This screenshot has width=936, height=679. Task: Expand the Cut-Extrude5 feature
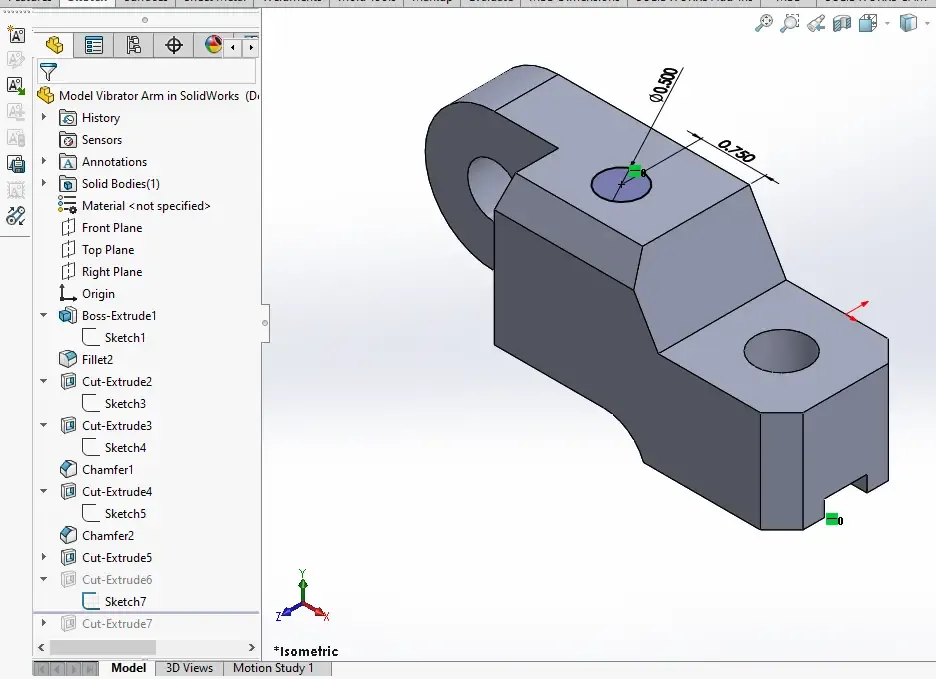pos(44,557)
